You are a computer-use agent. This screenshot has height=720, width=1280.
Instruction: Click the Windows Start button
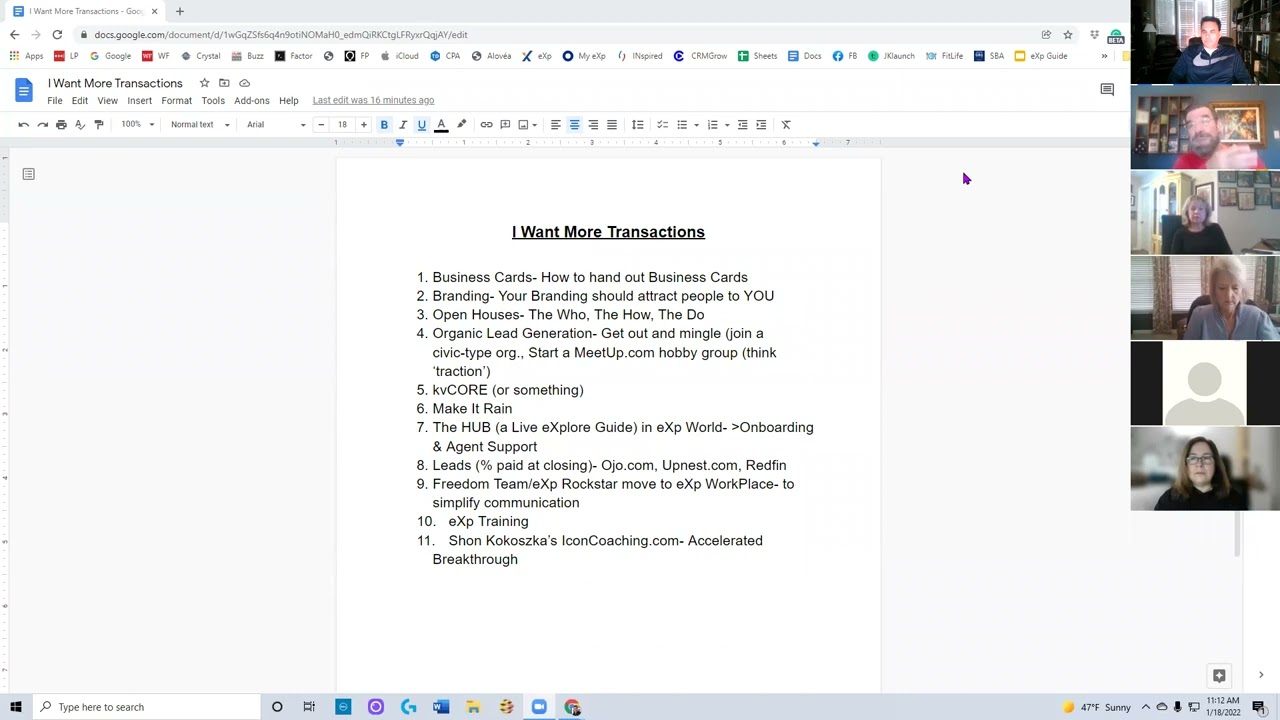point(15,707)
